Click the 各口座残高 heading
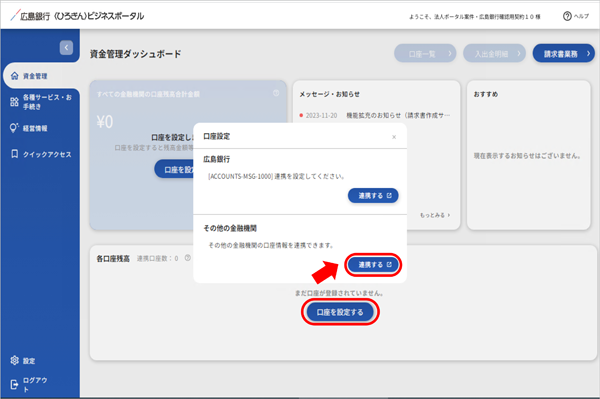 [113, 259]
